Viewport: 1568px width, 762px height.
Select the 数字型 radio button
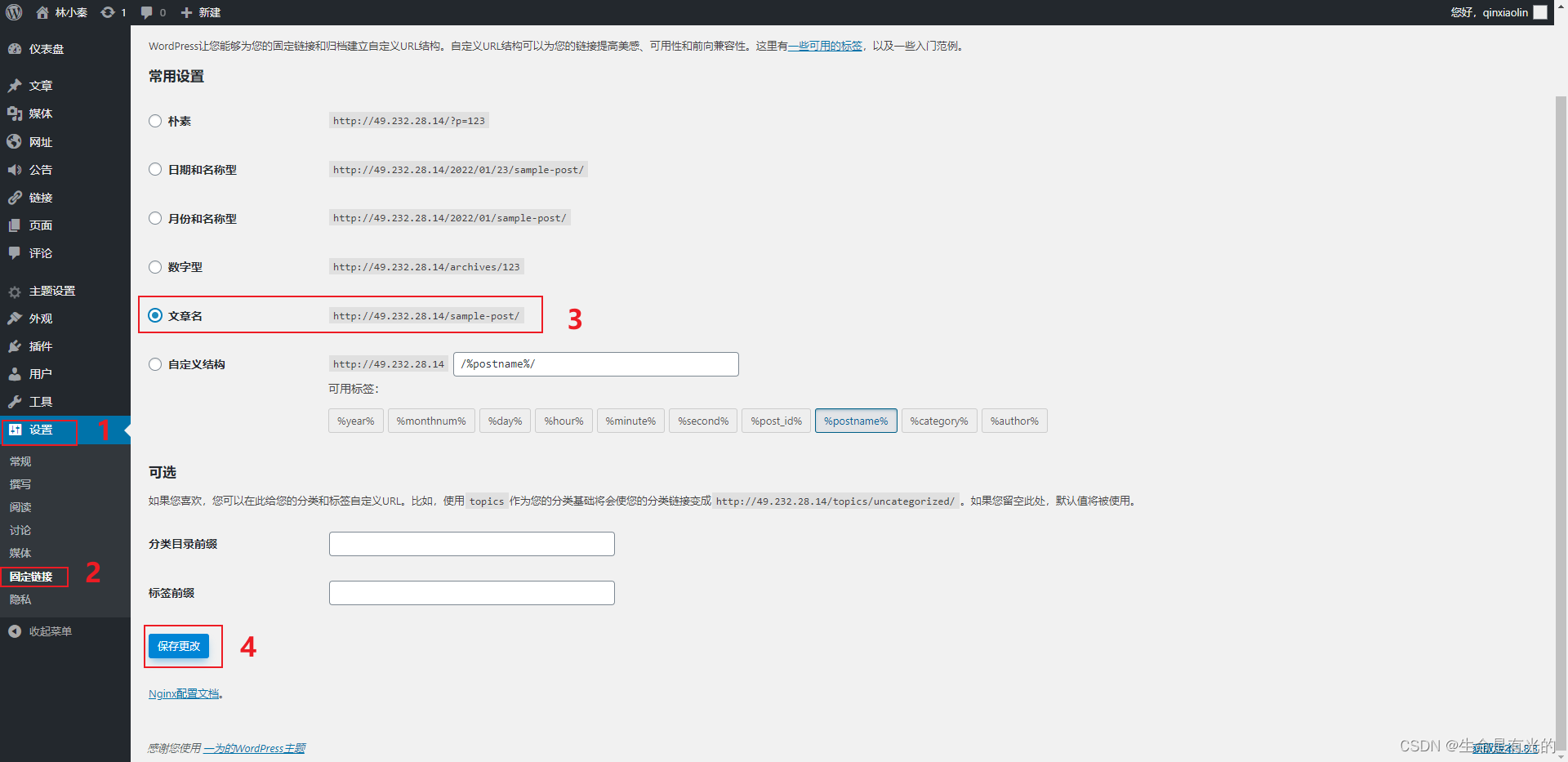tap(155, 267)
